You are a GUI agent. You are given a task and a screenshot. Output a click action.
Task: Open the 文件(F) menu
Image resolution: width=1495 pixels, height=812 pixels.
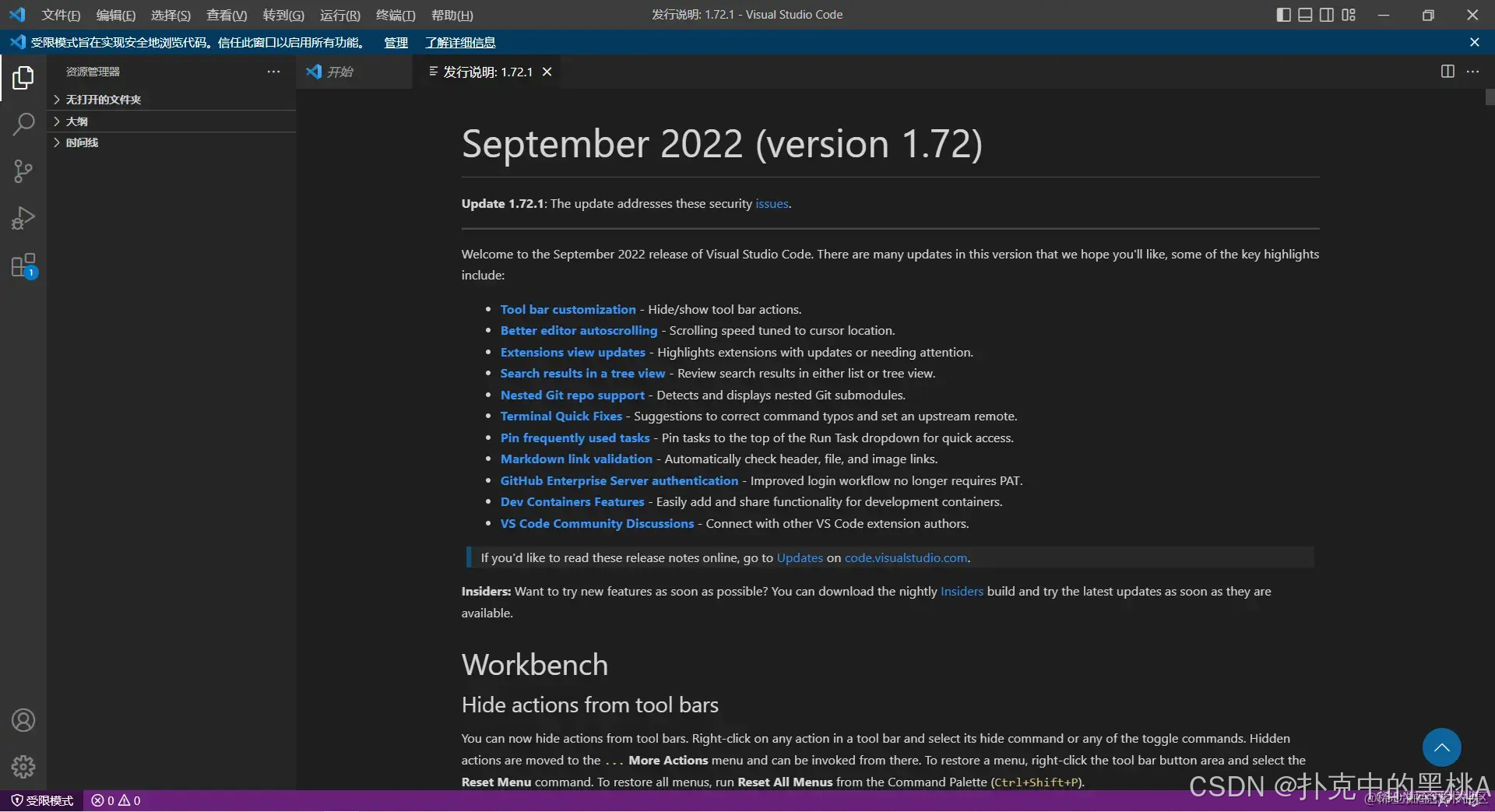(61, 15)
